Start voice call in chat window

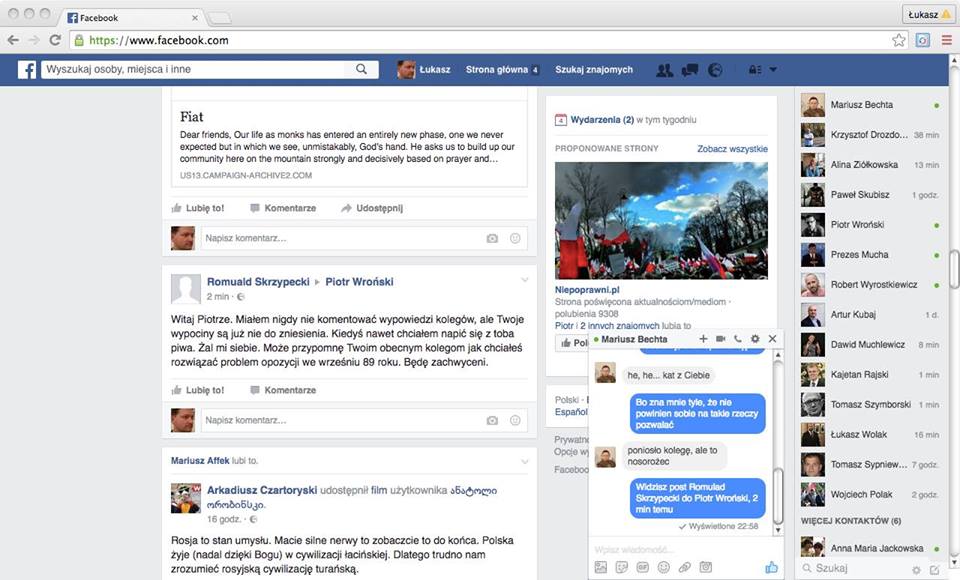(x=737, y=339)
